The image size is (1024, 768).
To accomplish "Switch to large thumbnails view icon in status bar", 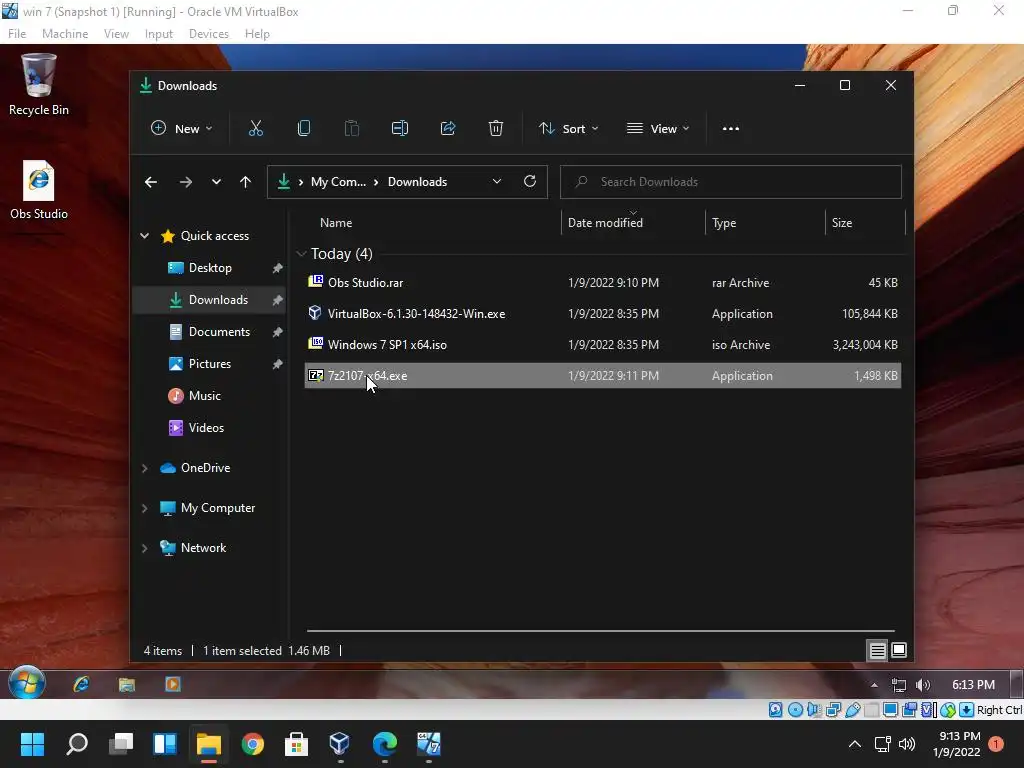I will (899, 650).
